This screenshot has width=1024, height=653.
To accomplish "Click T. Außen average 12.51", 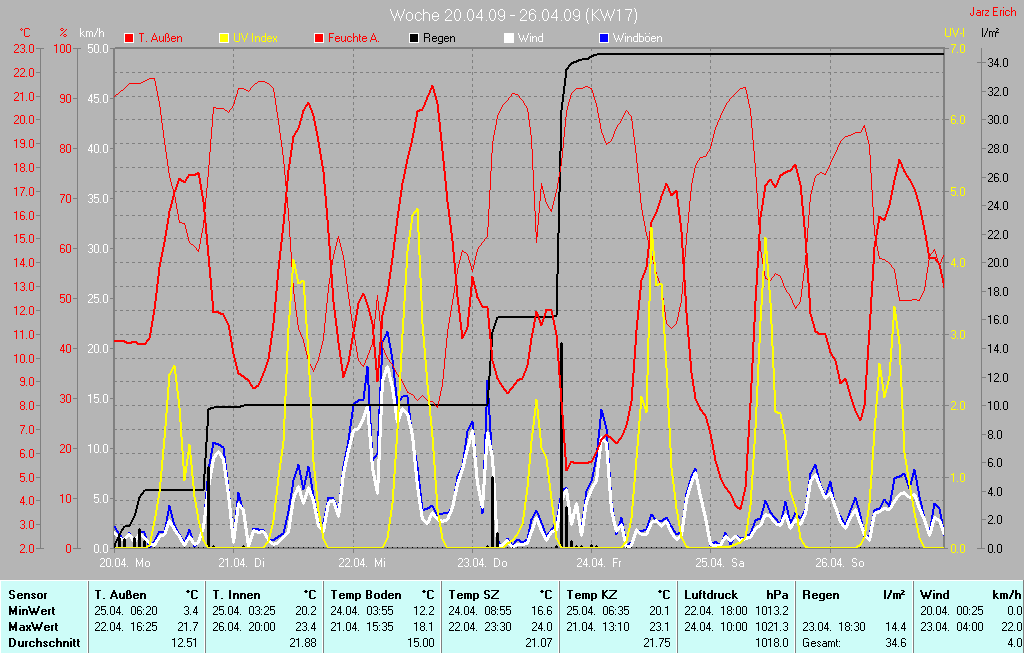I will tap(185, 643).
